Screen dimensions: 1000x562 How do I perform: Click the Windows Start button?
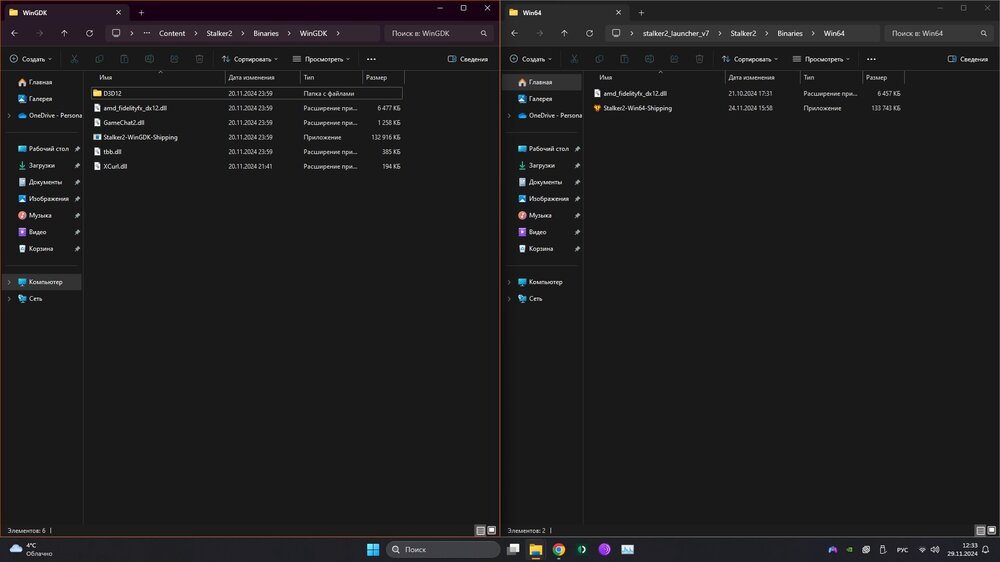tap(372, 549)
